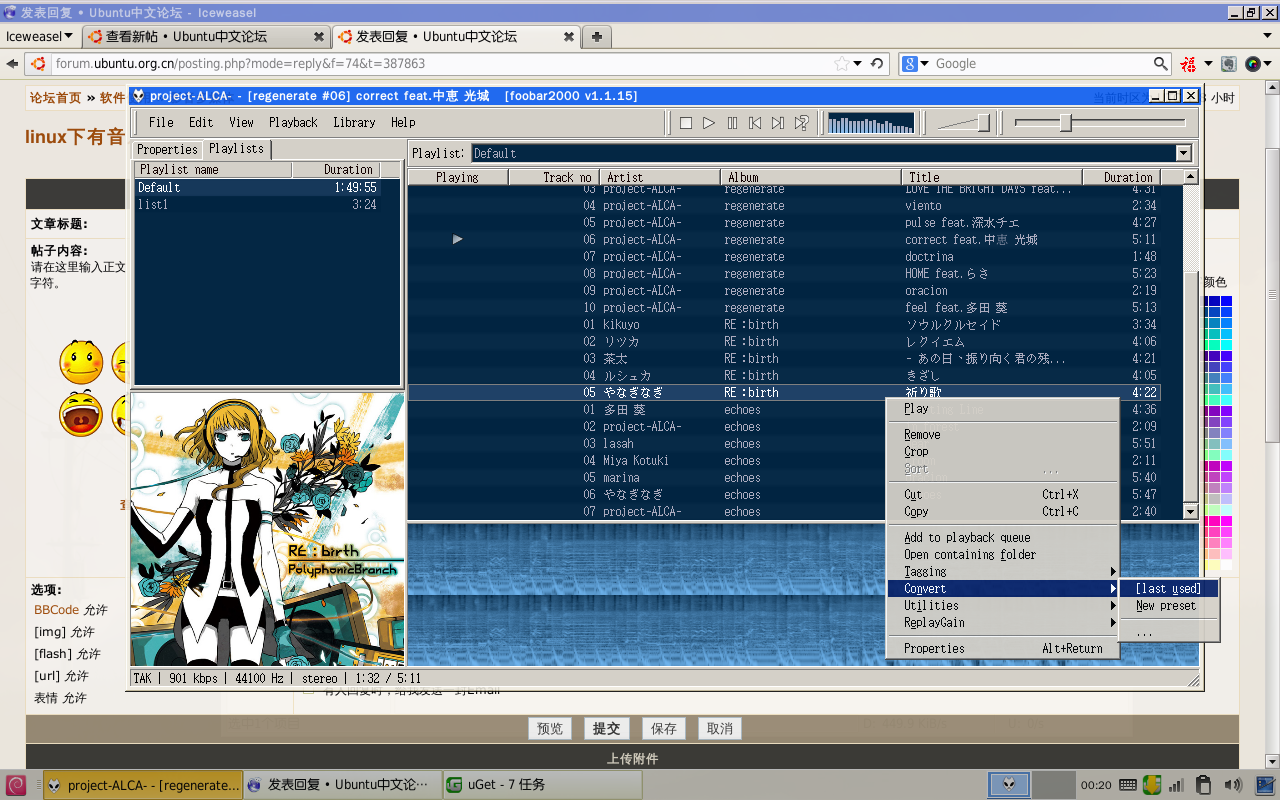
Task: Adjust the volume slider knob
Action: tap(983, 123)
